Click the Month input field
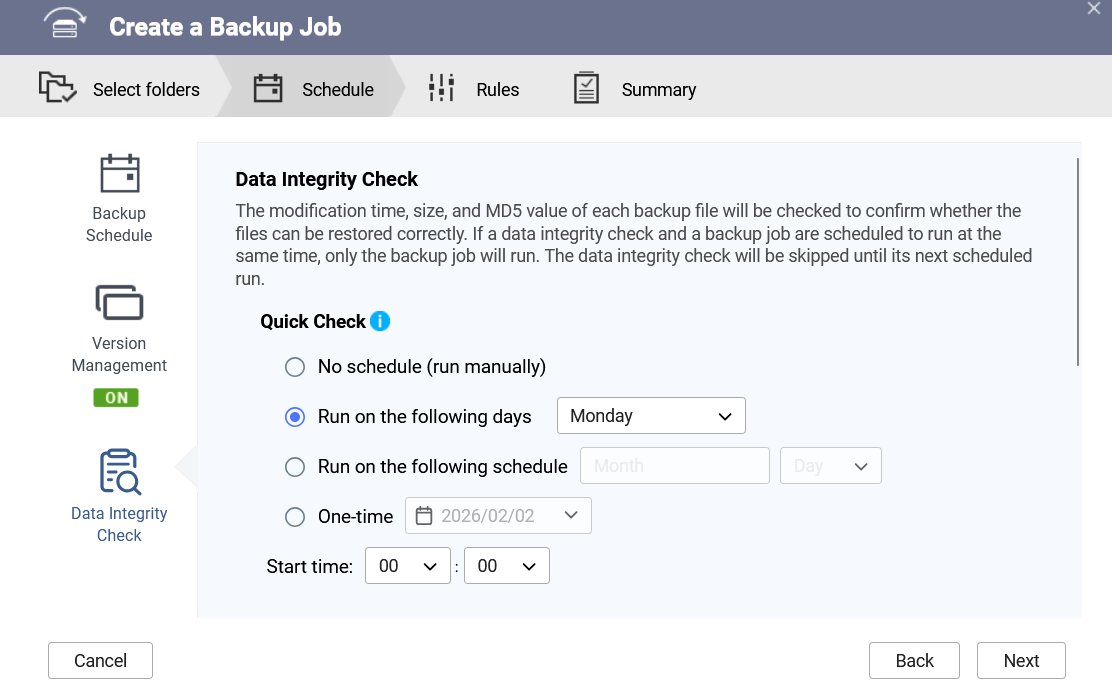The height and width of the screenshot is (691, 1112). pyautogui.click(x=675, y=466)
